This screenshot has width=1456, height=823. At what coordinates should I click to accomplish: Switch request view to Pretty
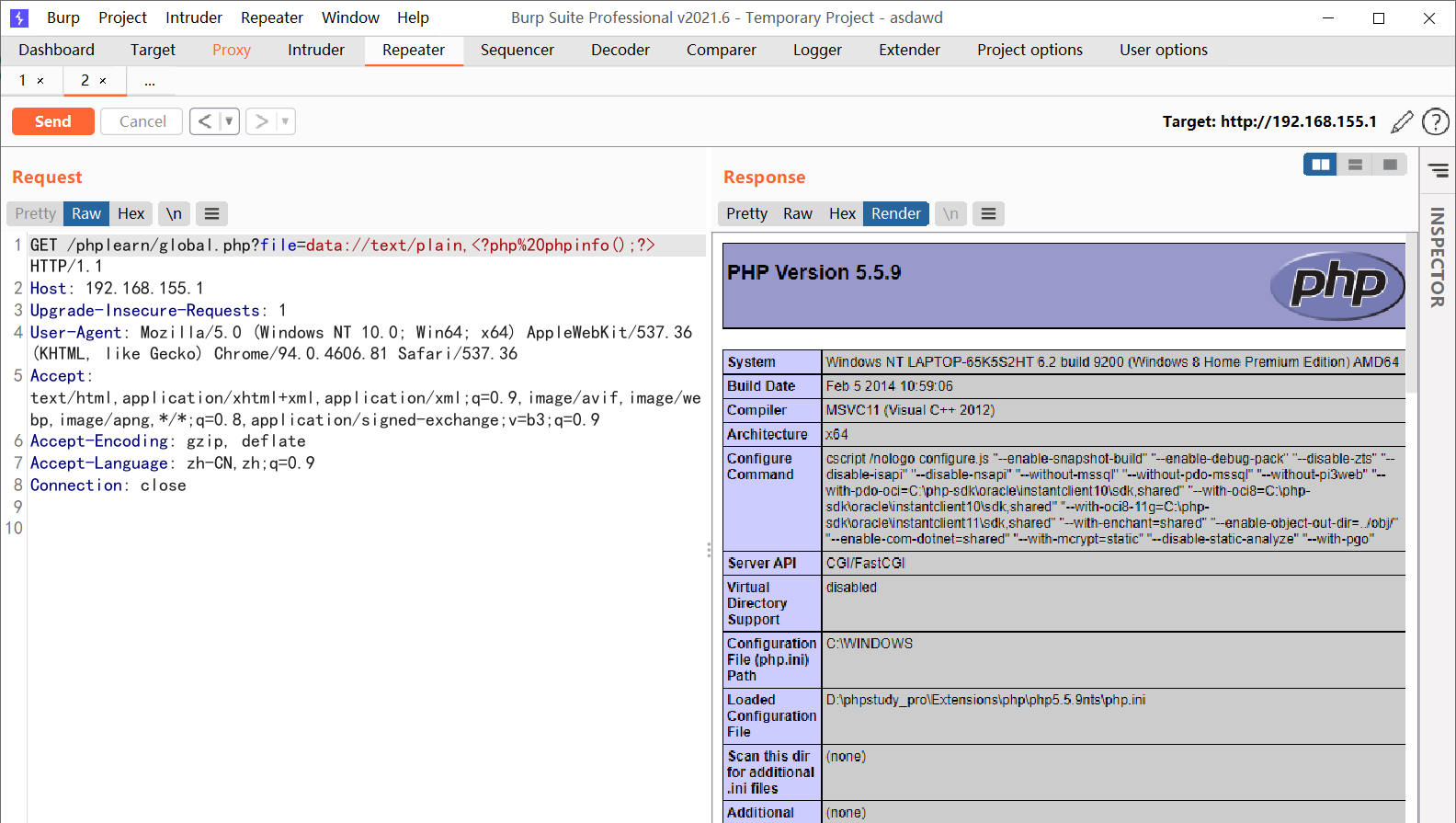[35, 213]
